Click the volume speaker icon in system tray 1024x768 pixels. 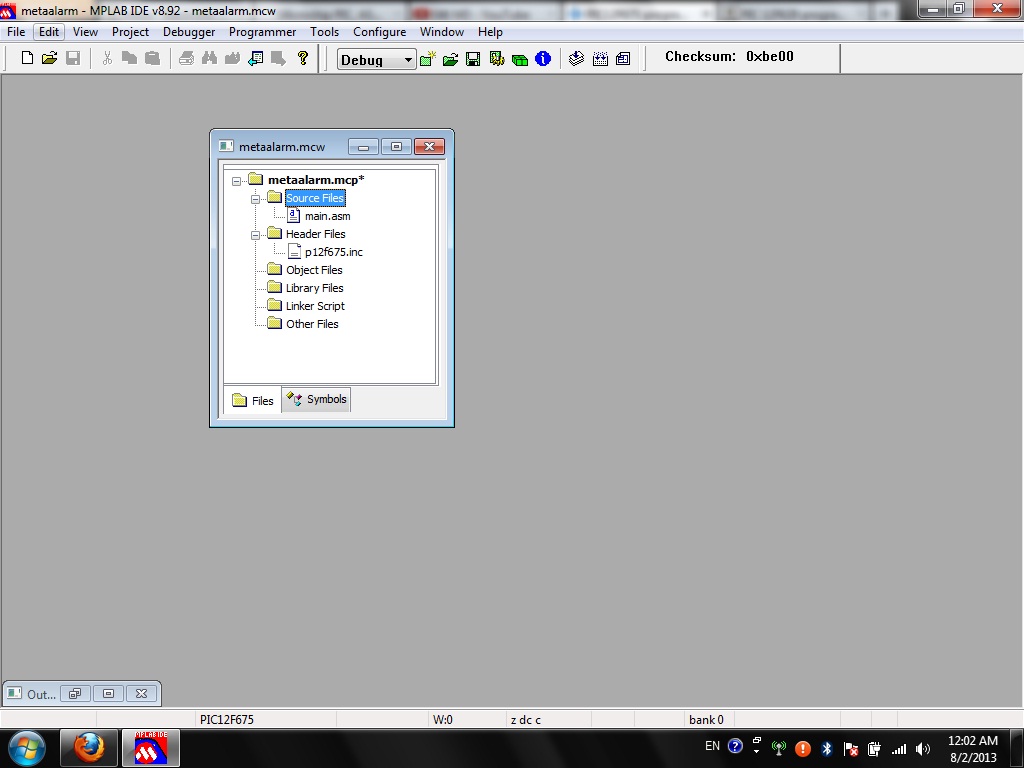[x=922, y=748]
